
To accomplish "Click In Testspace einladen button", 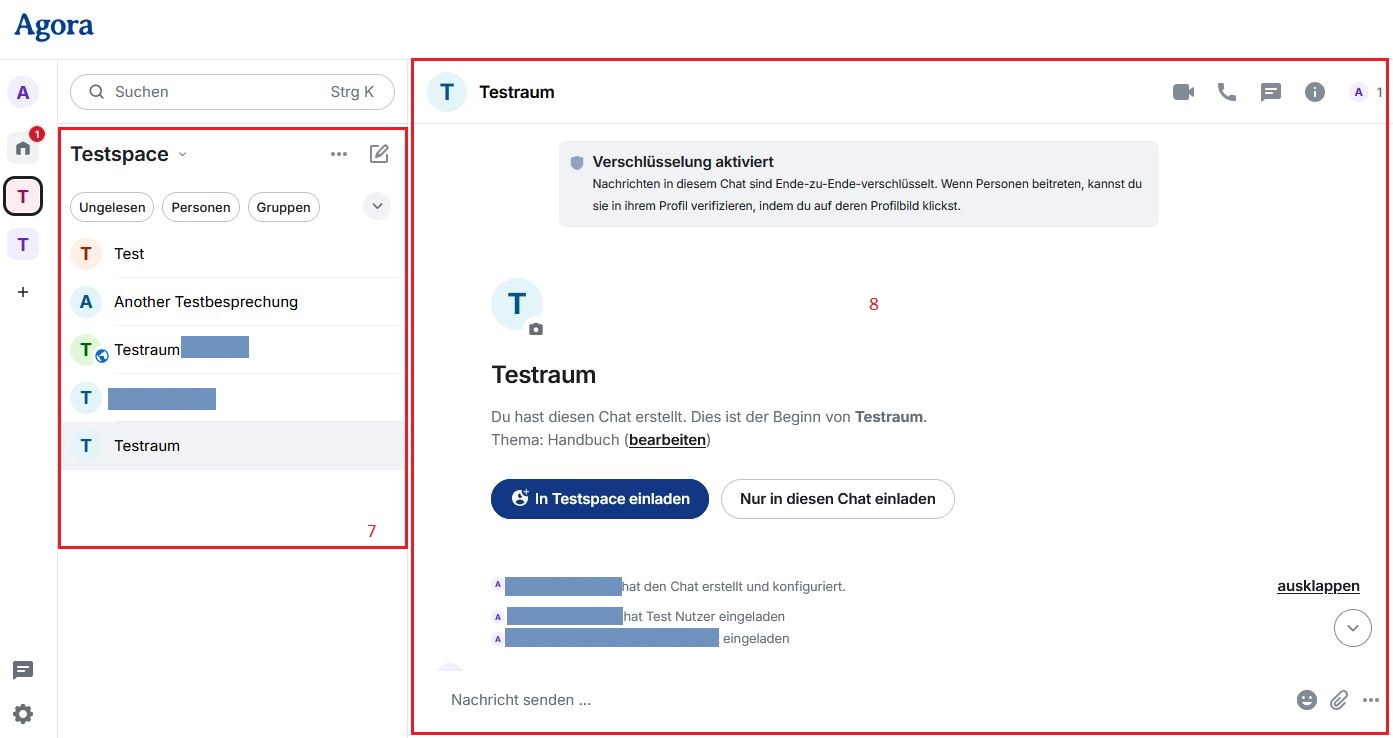I will [599, 498].
